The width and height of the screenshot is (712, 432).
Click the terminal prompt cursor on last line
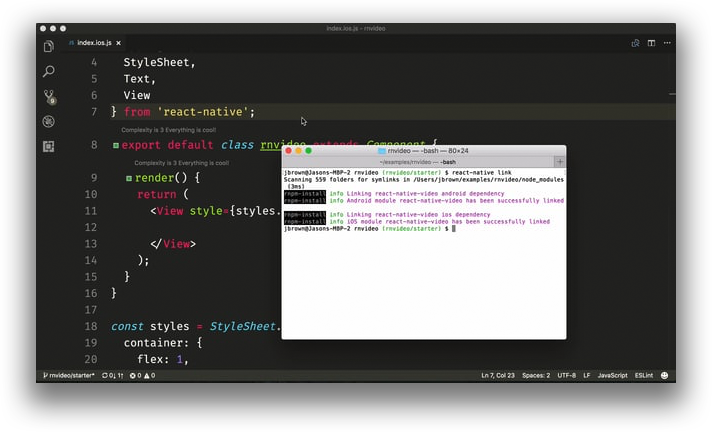click(x=454, y=228)
